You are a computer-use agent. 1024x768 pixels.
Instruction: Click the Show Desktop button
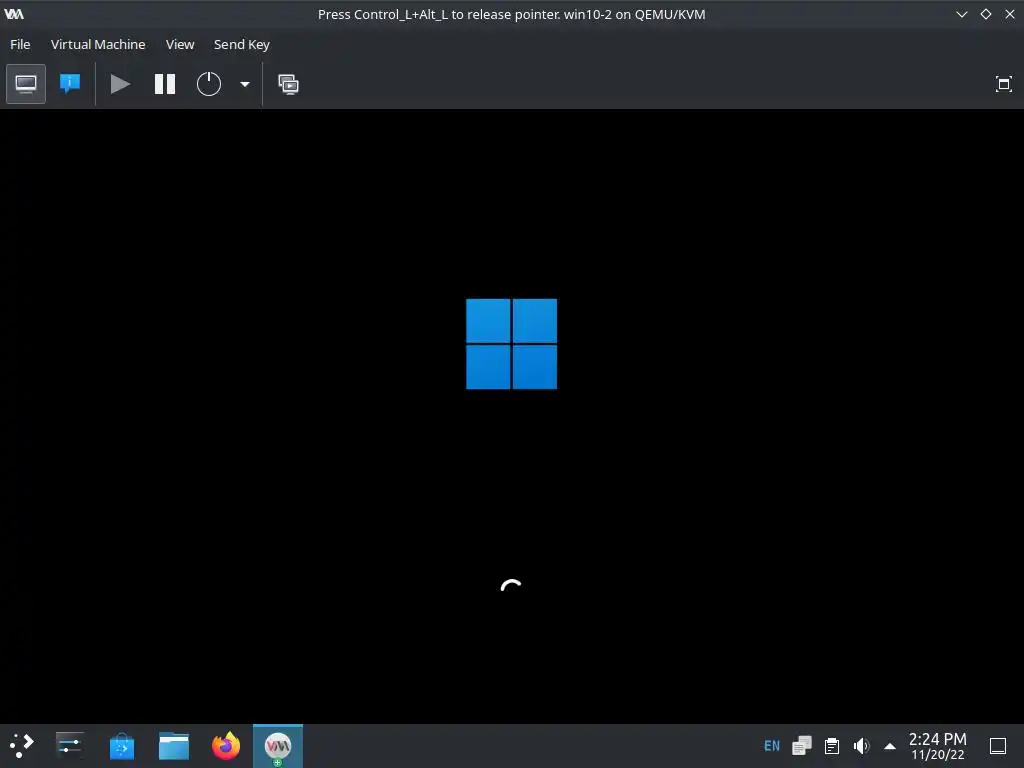(x=998, y=746)
